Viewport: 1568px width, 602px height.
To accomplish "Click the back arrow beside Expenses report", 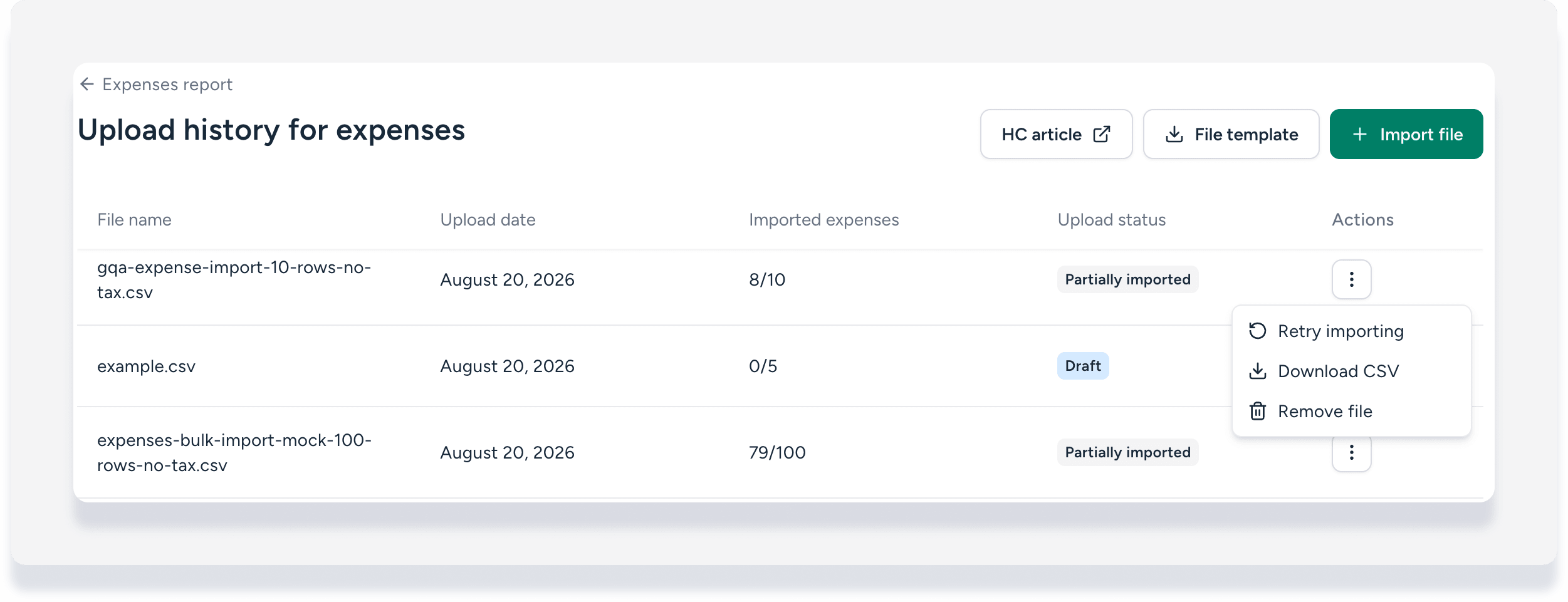I will [x=87, y=84].
